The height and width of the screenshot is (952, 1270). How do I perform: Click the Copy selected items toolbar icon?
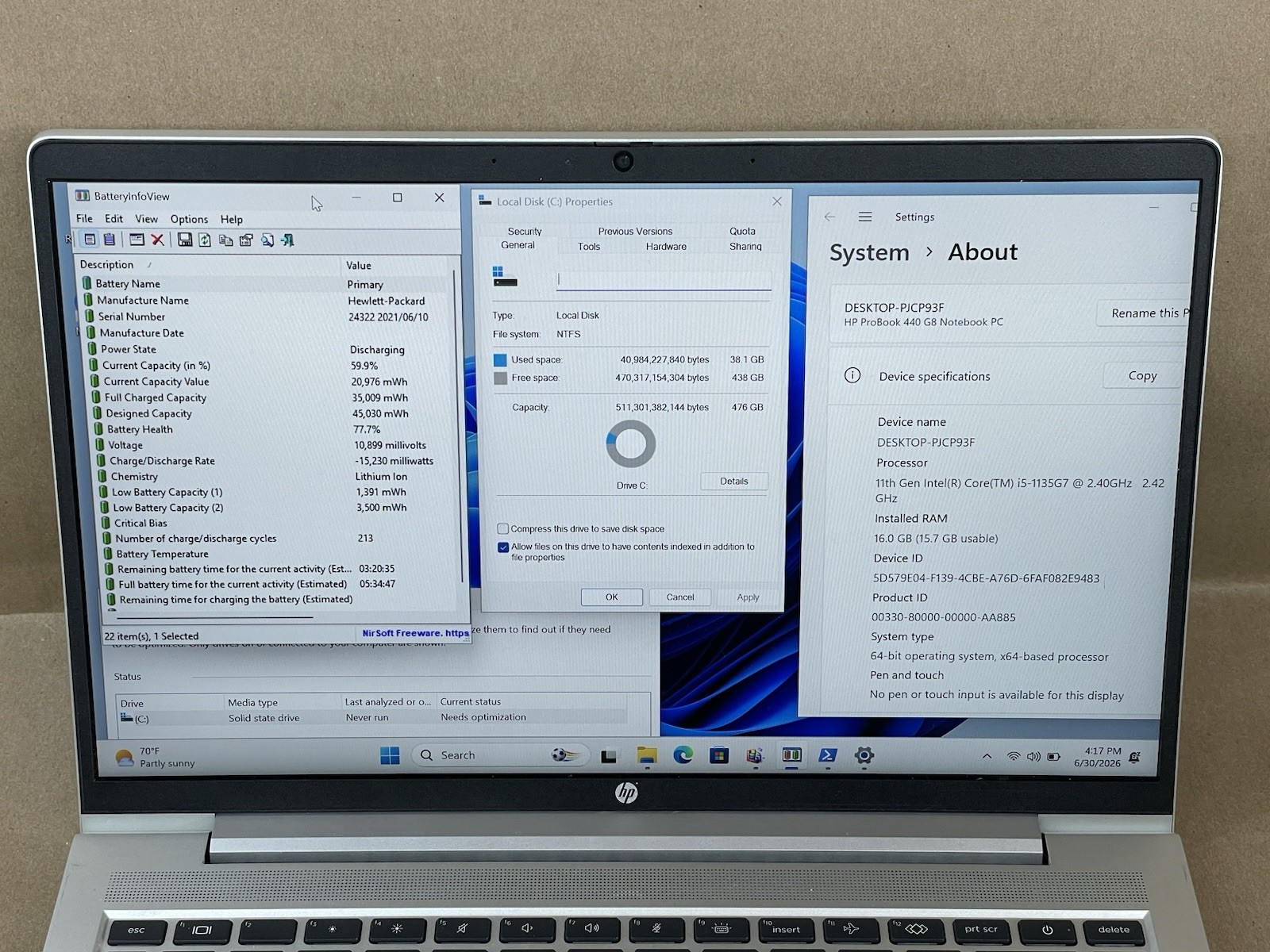[x=225, y=240]
